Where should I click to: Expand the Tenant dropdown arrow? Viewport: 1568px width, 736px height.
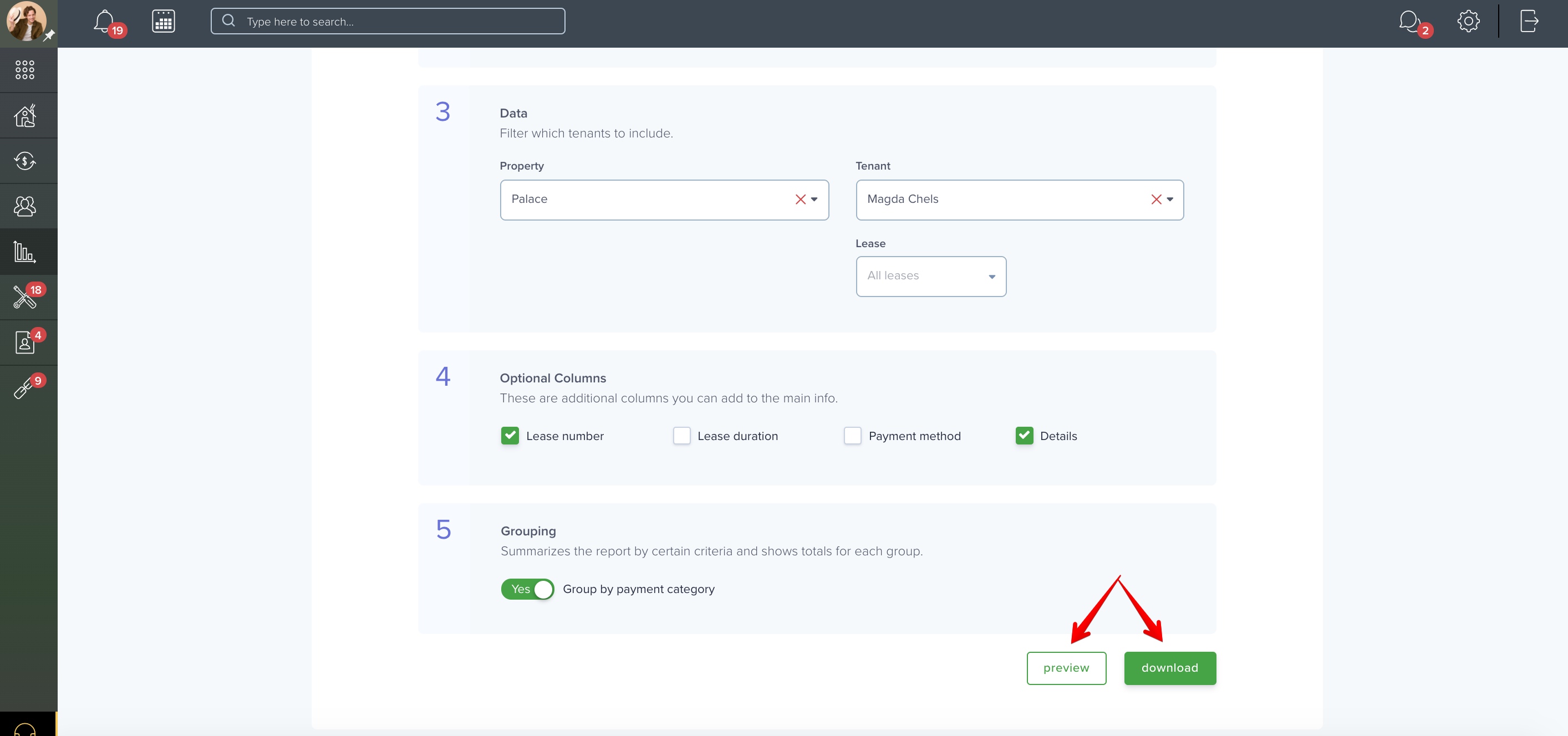(x=1170, y=200)
